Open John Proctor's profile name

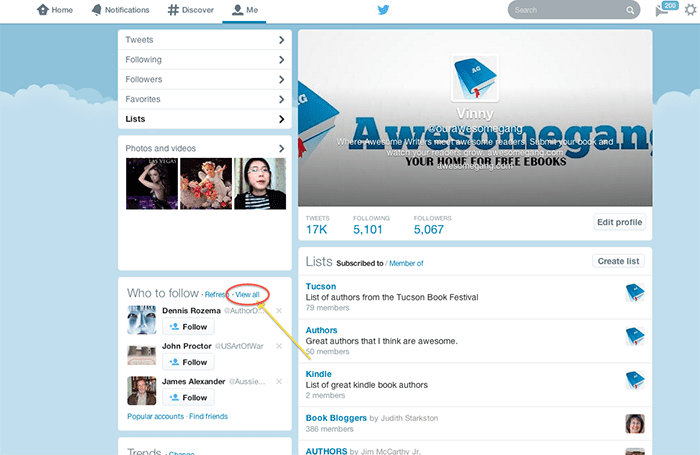[187, 346]
